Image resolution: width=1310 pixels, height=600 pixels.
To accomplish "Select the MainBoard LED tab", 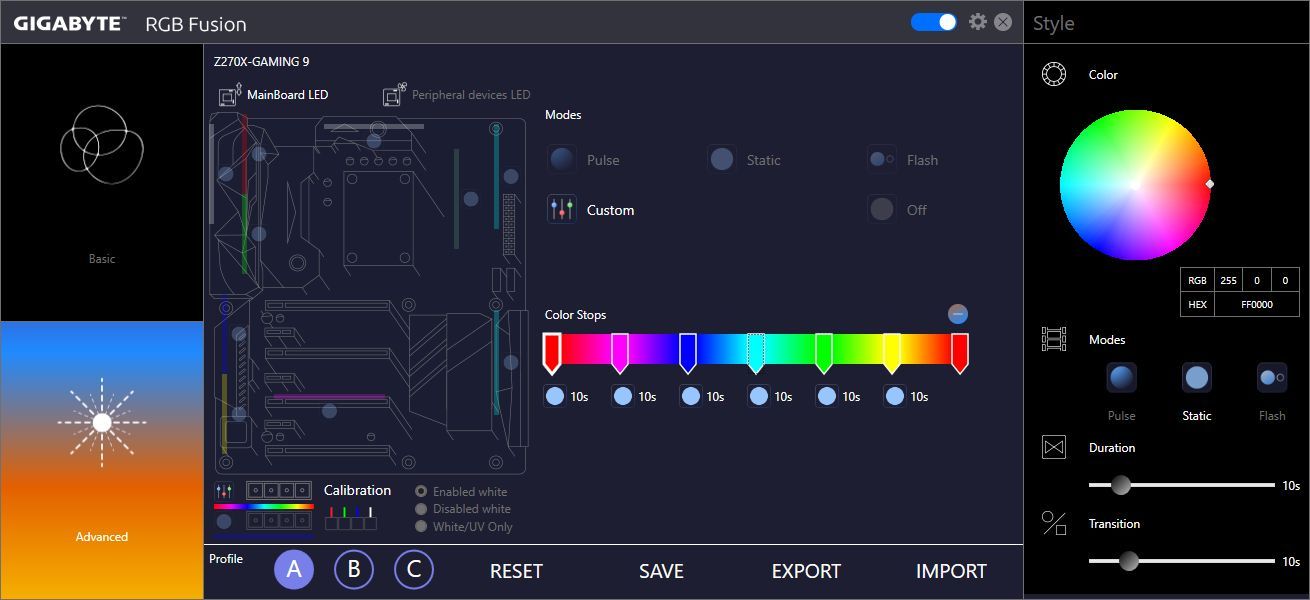I will (274, 95).
